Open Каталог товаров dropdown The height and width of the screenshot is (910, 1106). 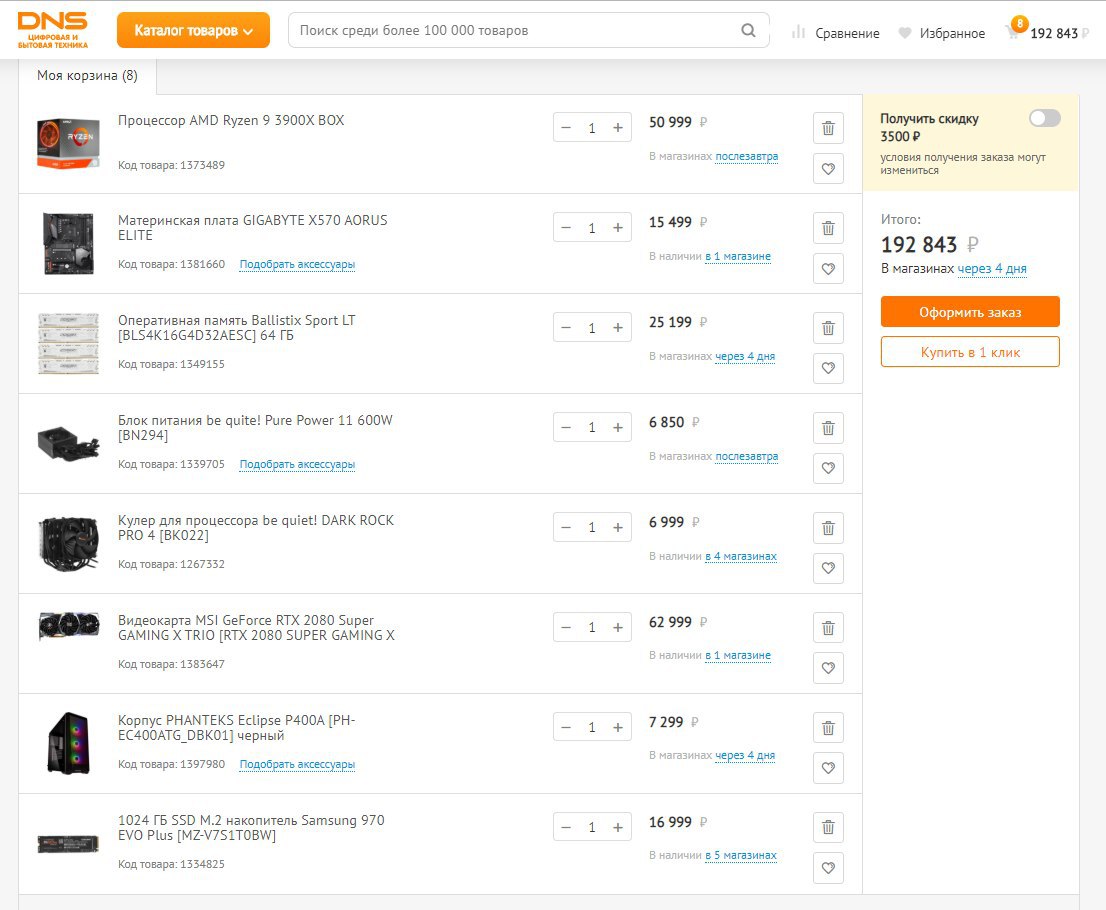(x=193, y=30)
